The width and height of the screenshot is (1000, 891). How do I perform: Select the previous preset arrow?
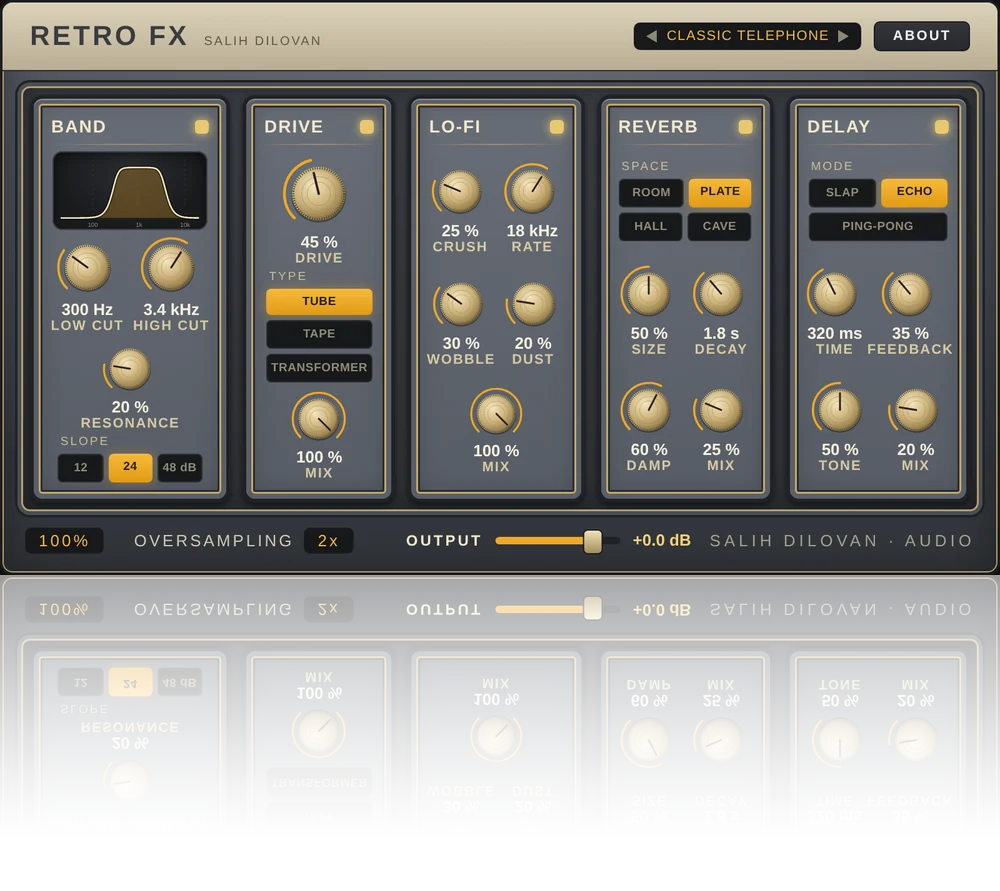coord(651,36)
